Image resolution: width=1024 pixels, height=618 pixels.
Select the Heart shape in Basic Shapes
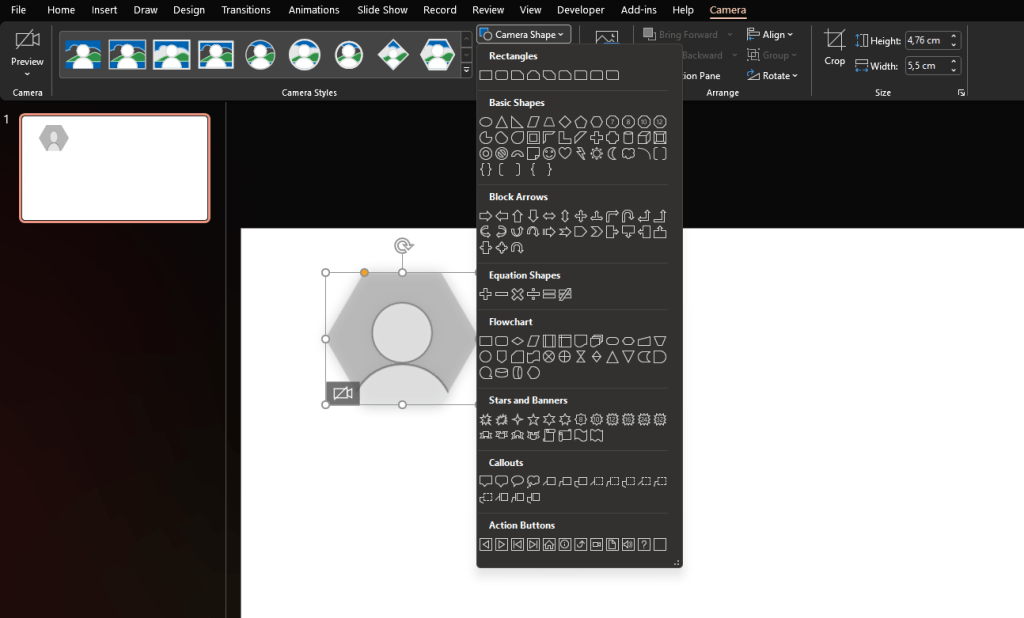pos(565,154)
